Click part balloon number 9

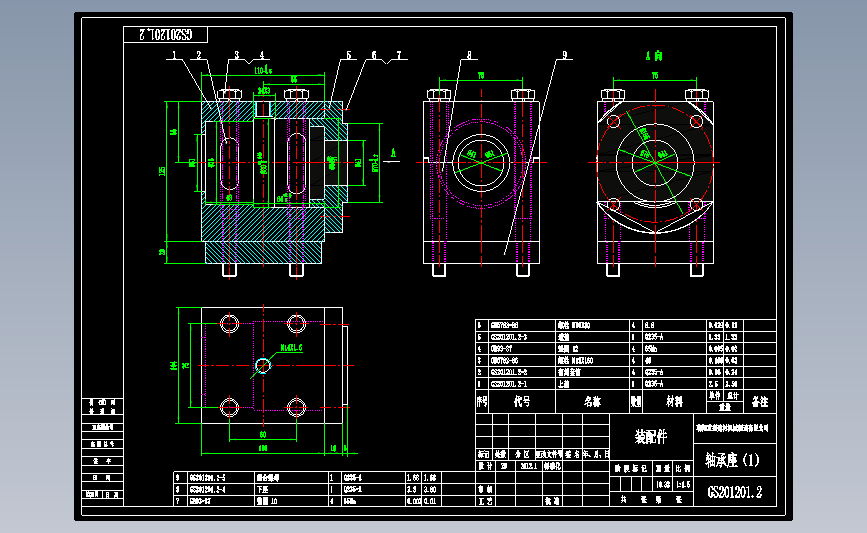click(565, 55)
